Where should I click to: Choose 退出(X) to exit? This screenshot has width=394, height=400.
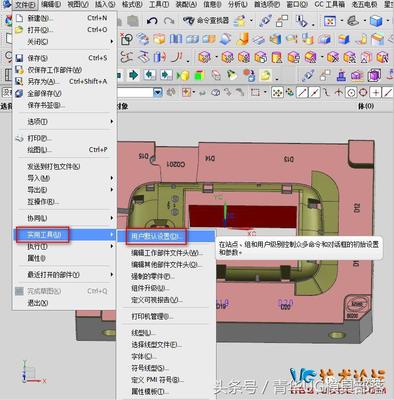point(64,303)
